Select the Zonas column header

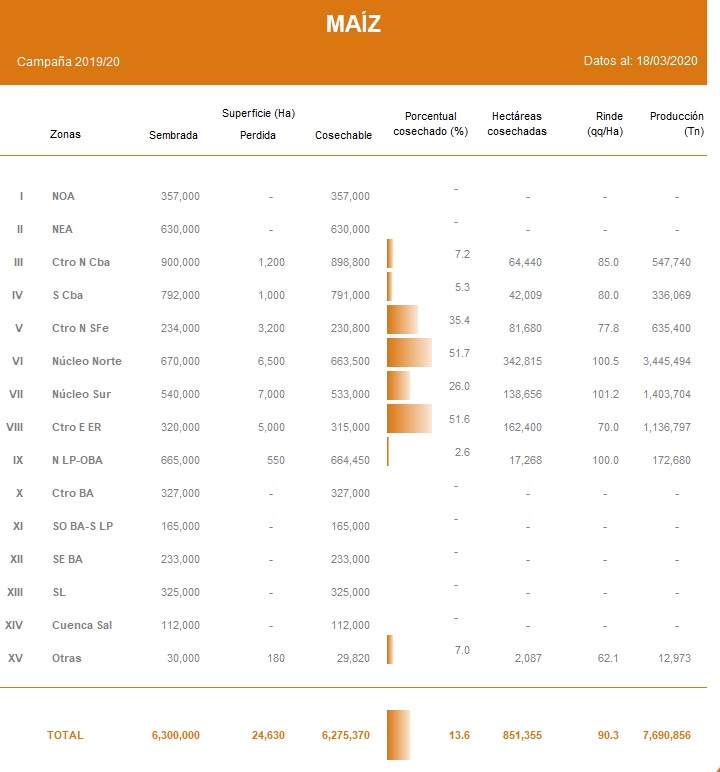click(x=65, y=135)
